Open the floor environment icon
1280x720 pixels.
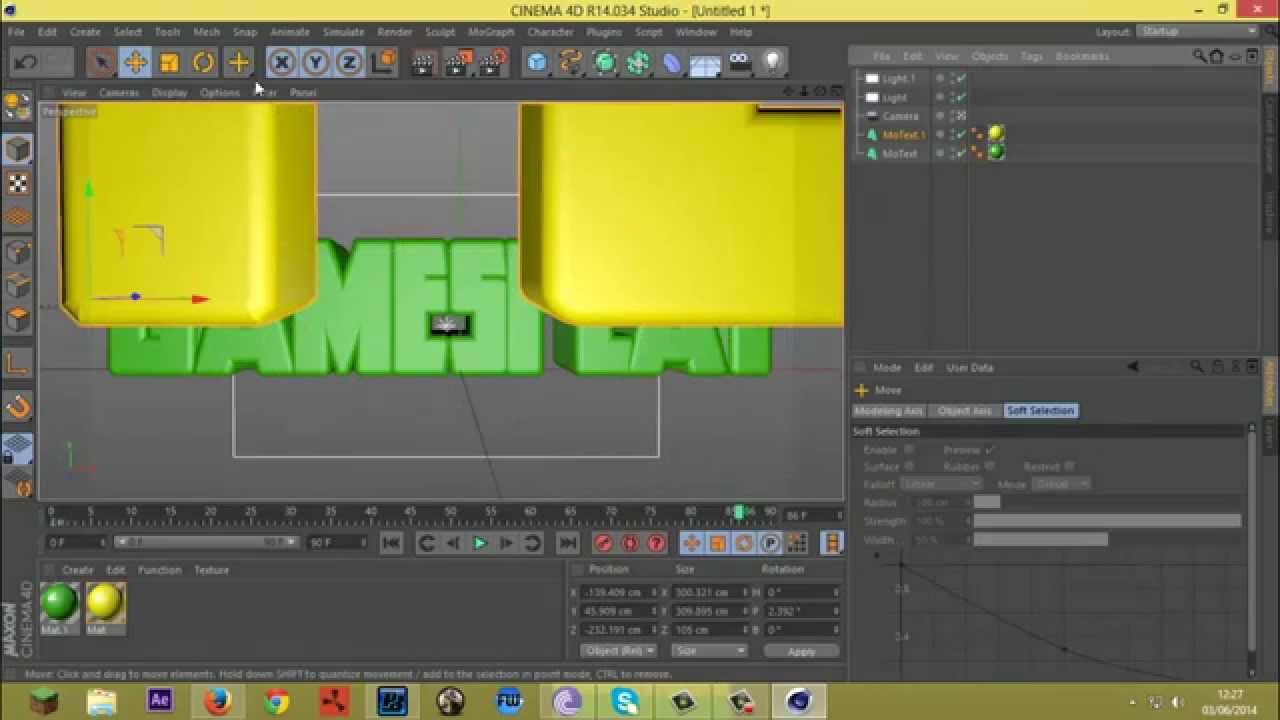705,64
